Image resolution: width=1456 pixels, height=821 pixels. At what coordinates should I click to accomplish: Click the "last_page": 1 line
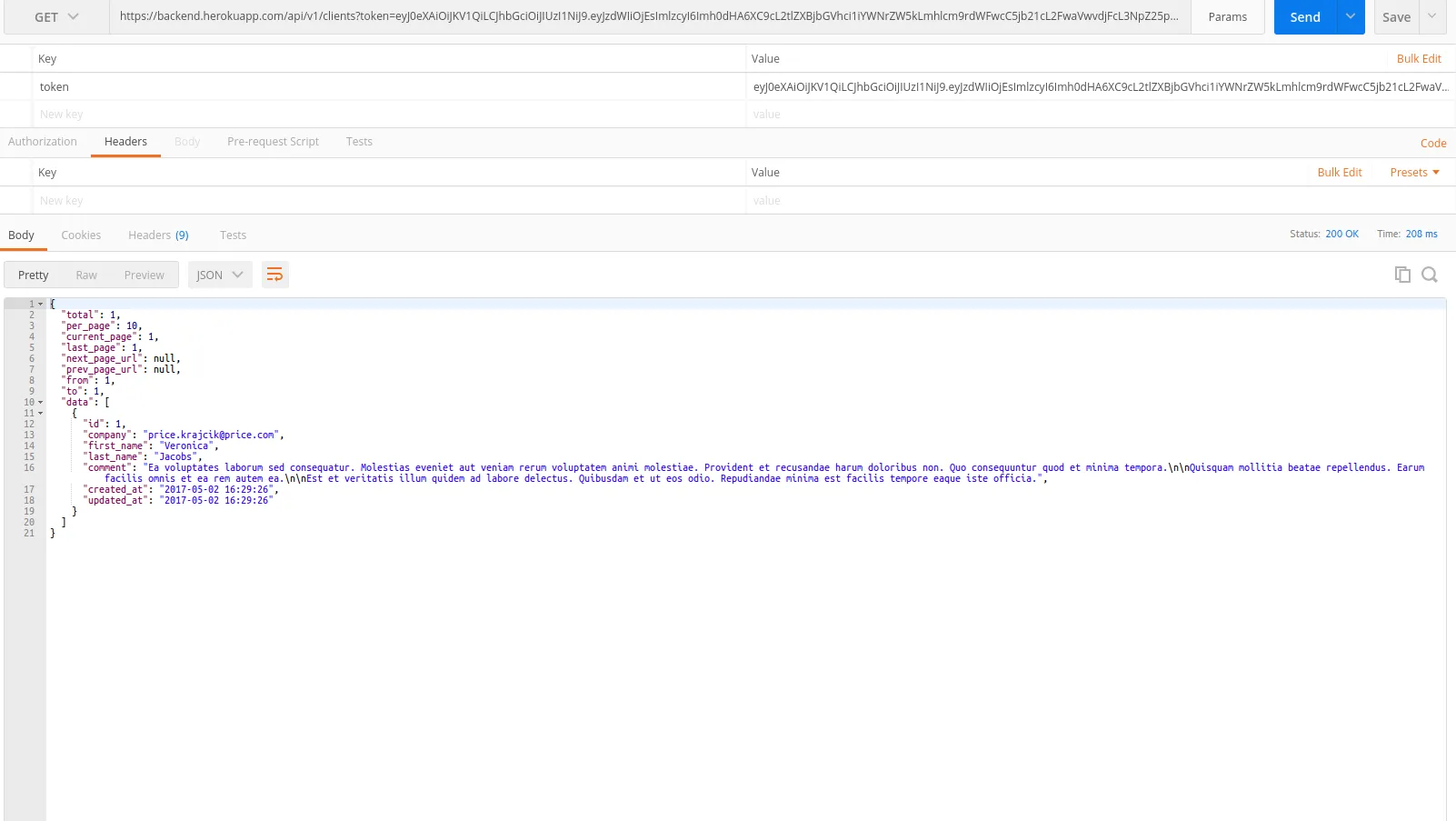[x=101, y=347]
